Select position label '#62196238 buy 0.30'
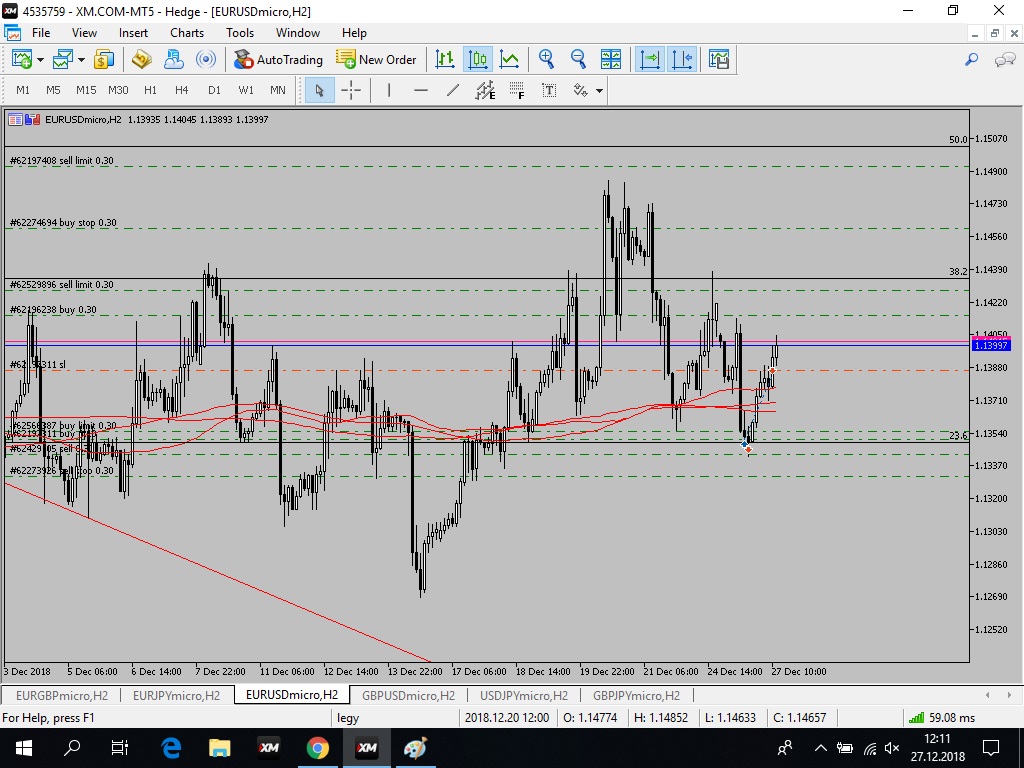 click(x=54, y=310)
